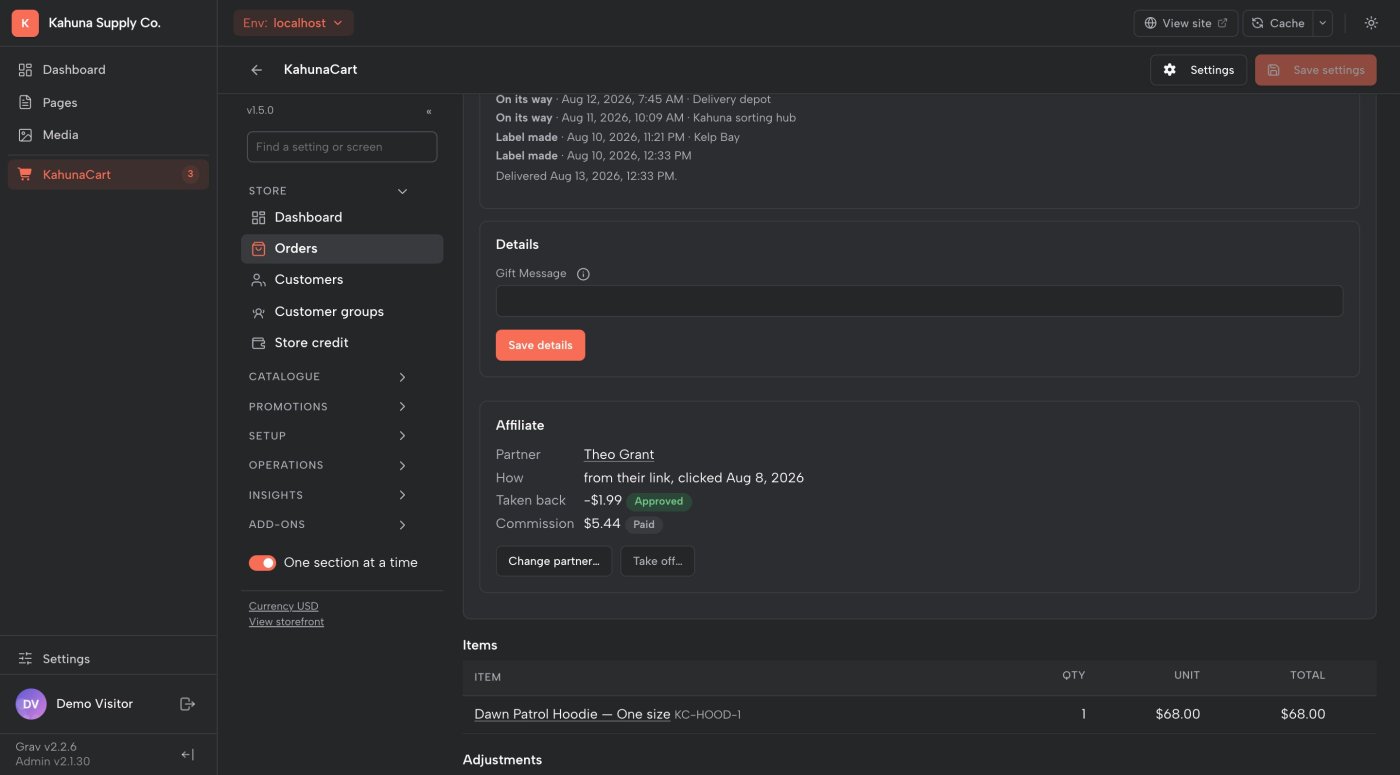Open the Store credit wallet item
The height and width of the screenshot is (775, 1400).
[342, 343]
